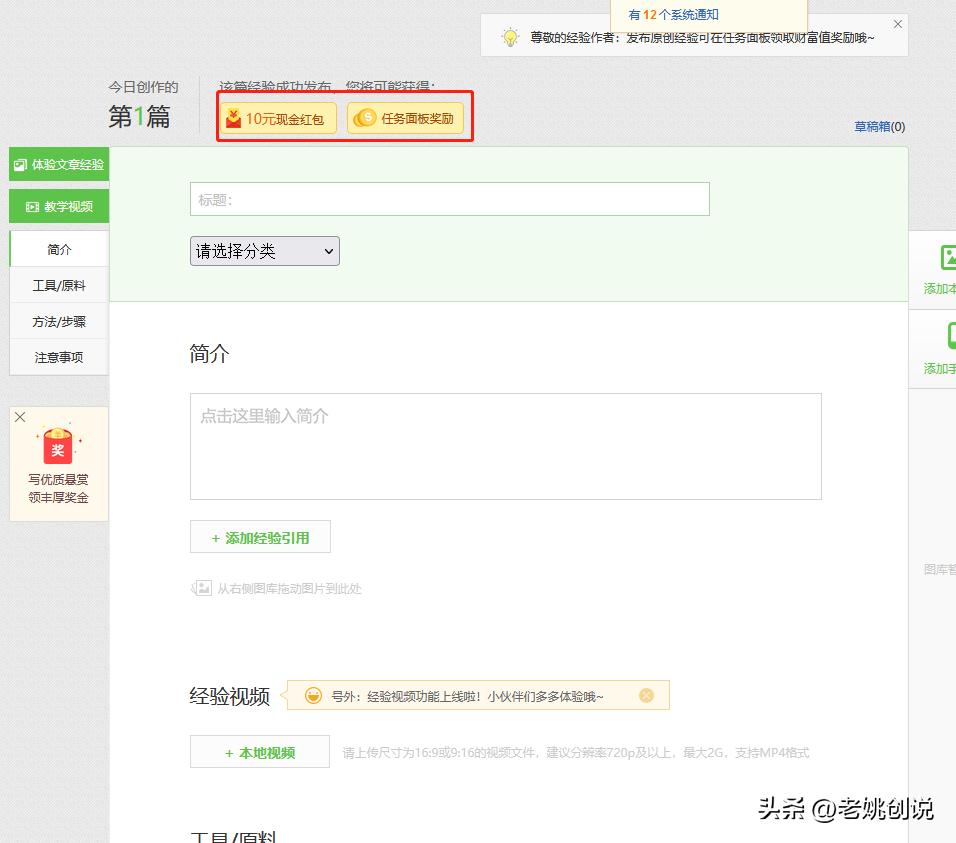Click the green add image icon at right
This screenshot has width=956, height=843.
coord(947,258)
